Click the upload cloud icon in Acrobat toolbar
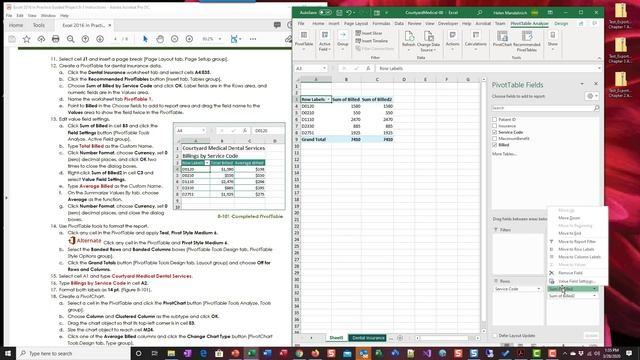This screenshot has width=640, height=360. [41, 39]
